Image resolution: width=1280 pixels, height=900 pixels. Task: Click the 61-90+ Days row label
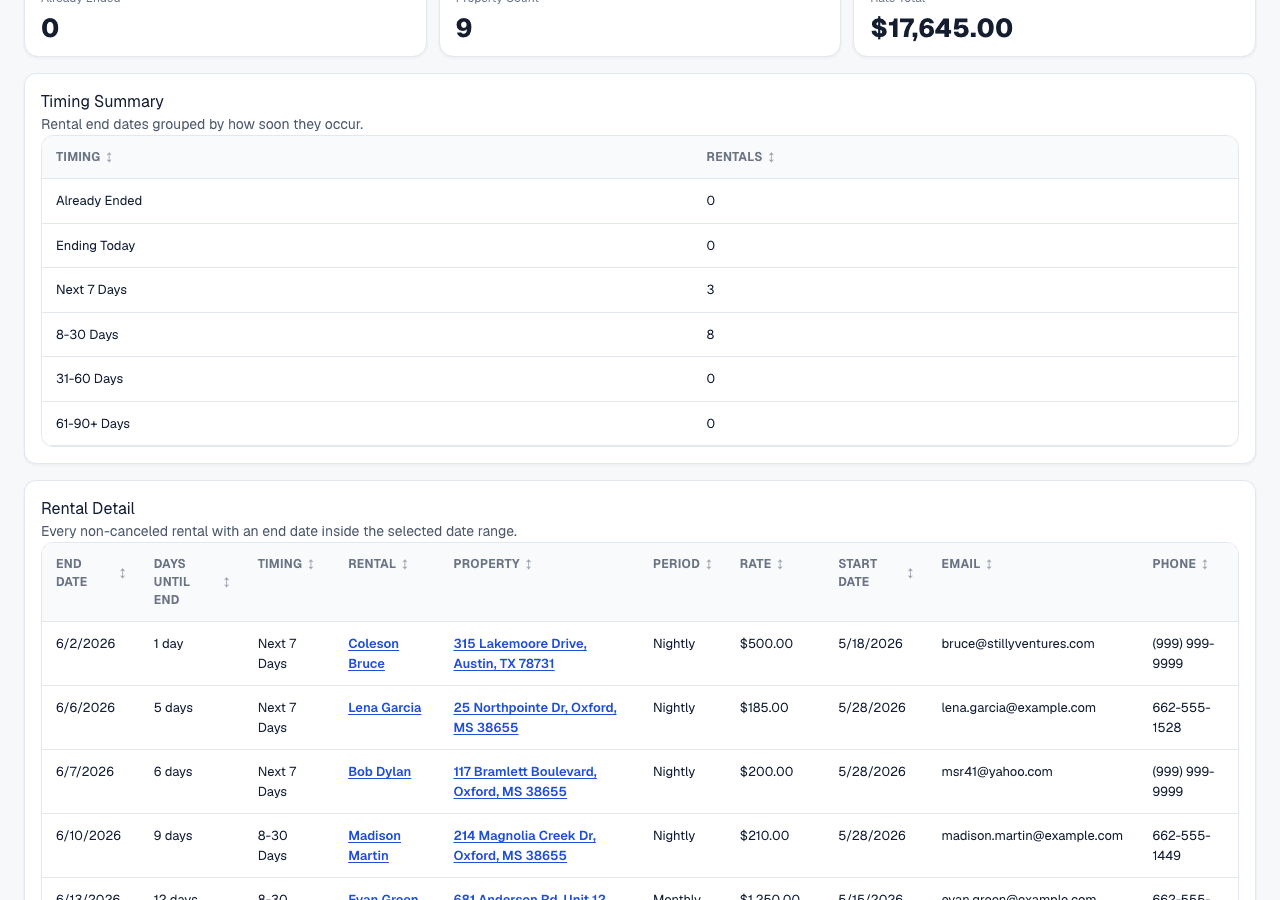[93, 424]
